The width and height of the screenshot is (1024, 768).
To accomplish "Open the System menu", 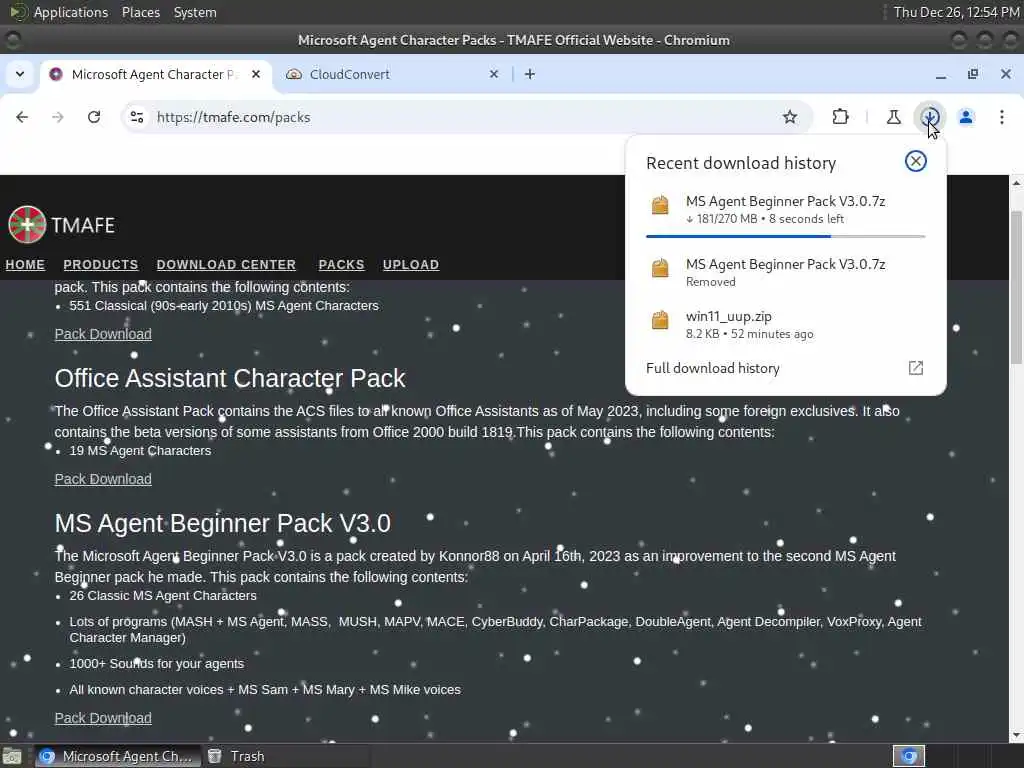I will [195, 12].
